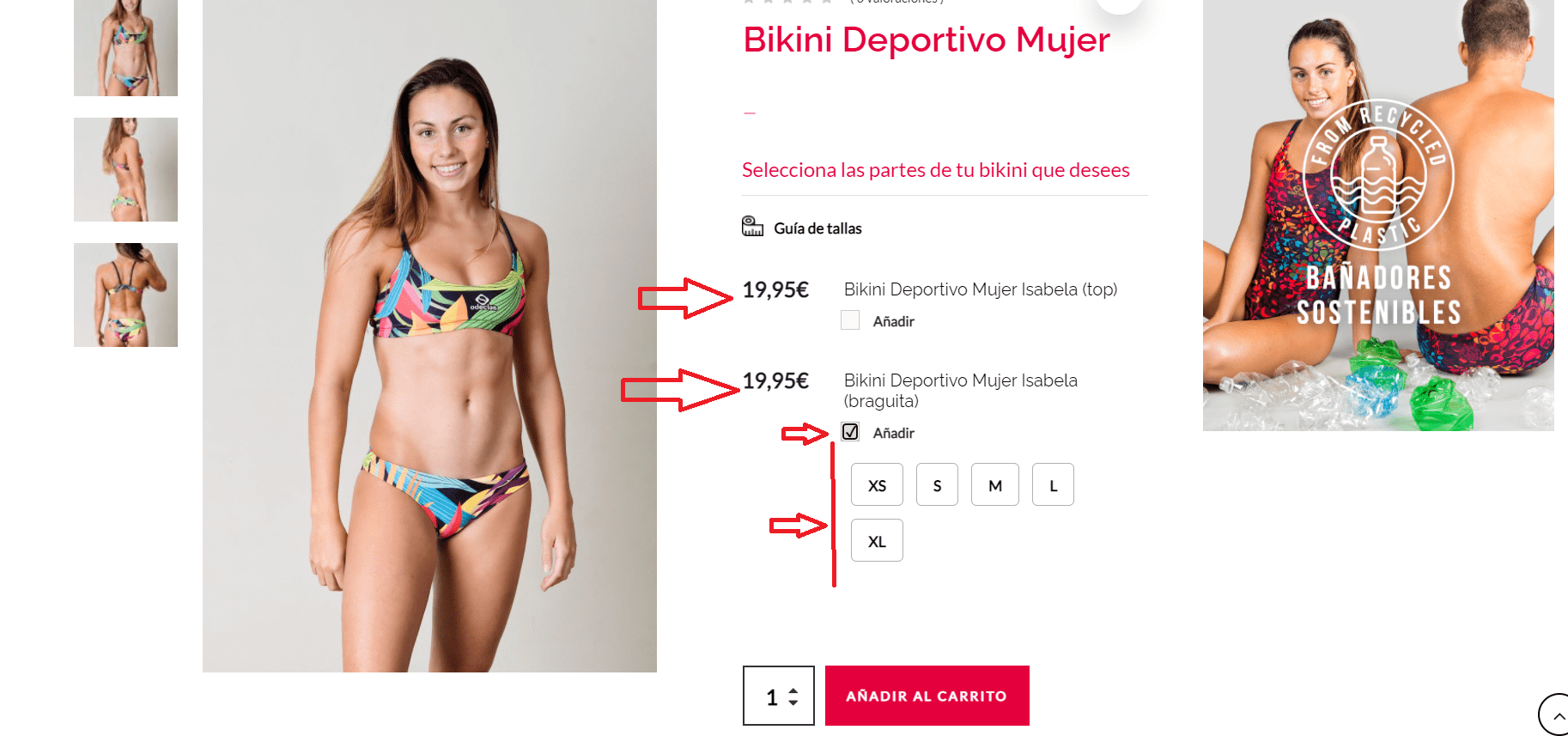Open the Bañadores Sostenibles banner
The image size is (1568, 736).
click(x=1378, y=215)
